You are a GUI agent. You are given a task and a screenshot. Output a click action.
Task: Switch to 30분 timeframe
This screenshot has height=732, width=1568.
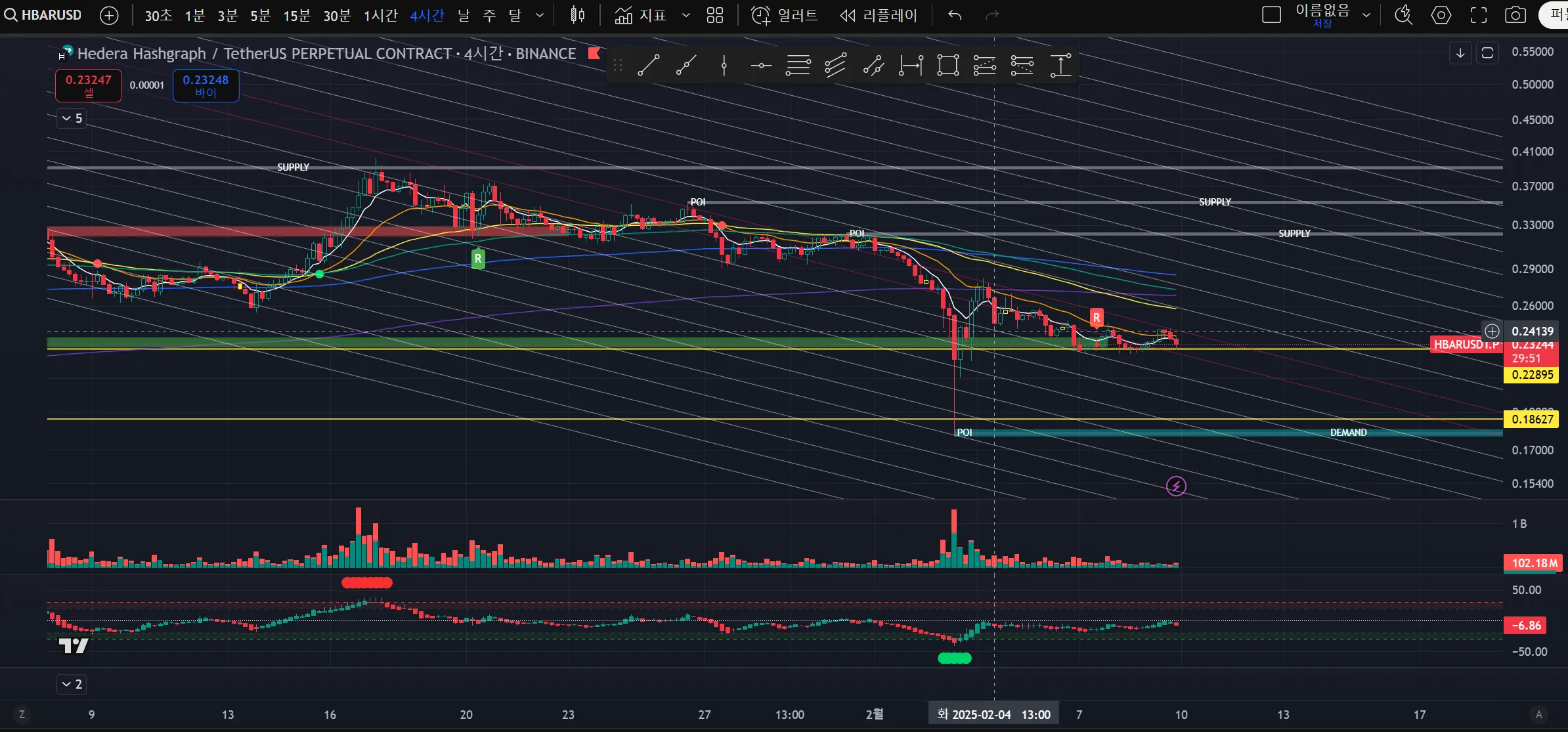click(337, 15)
